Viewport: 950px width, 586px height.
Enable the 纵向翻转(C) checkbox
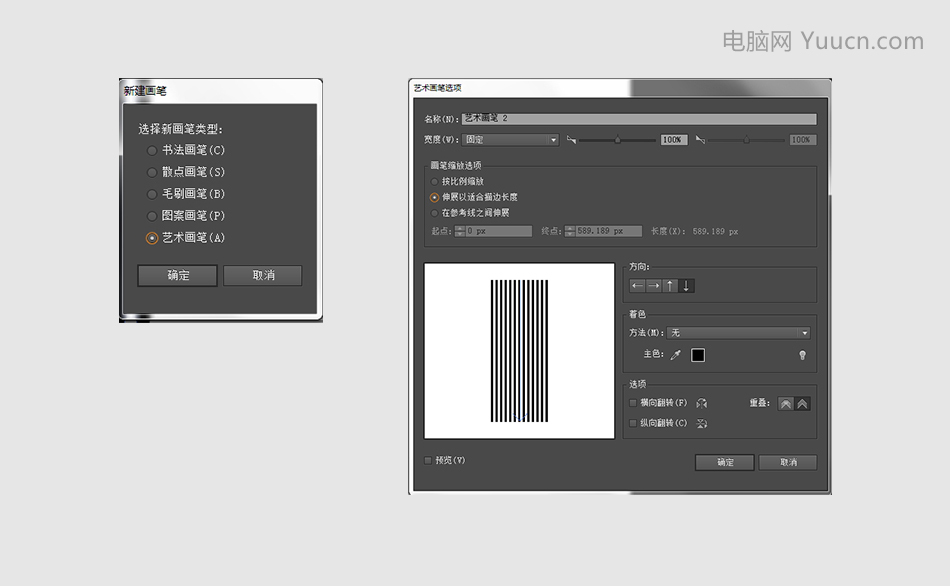tap(633, 423)
